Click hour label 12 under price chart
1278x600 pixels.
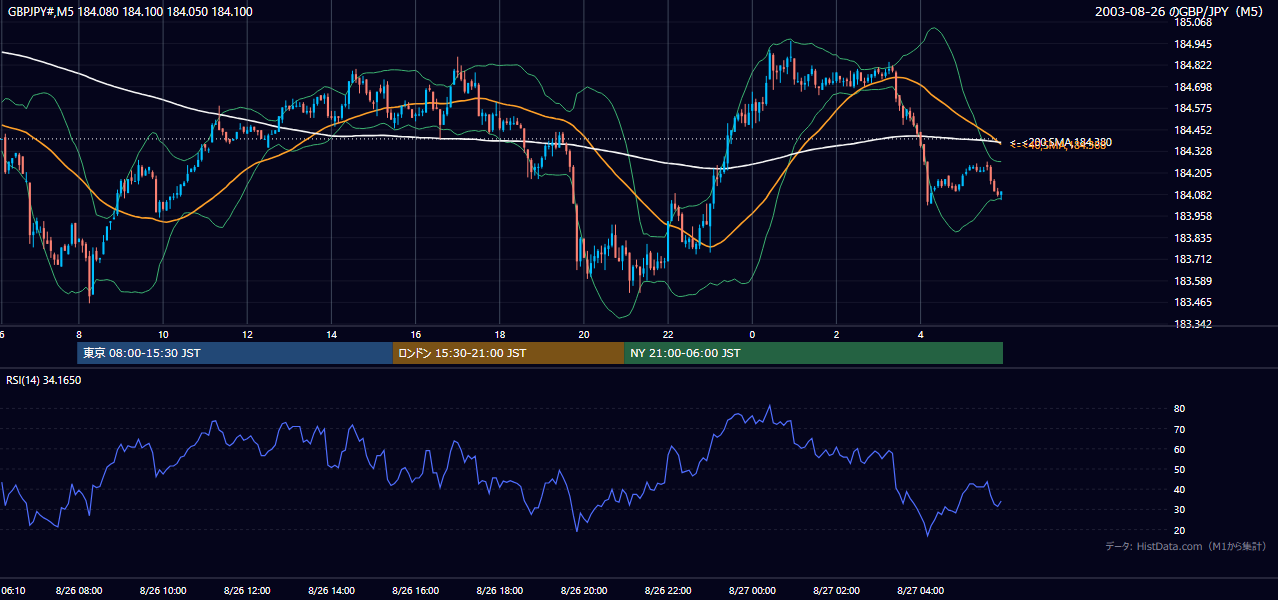(247, 334)
